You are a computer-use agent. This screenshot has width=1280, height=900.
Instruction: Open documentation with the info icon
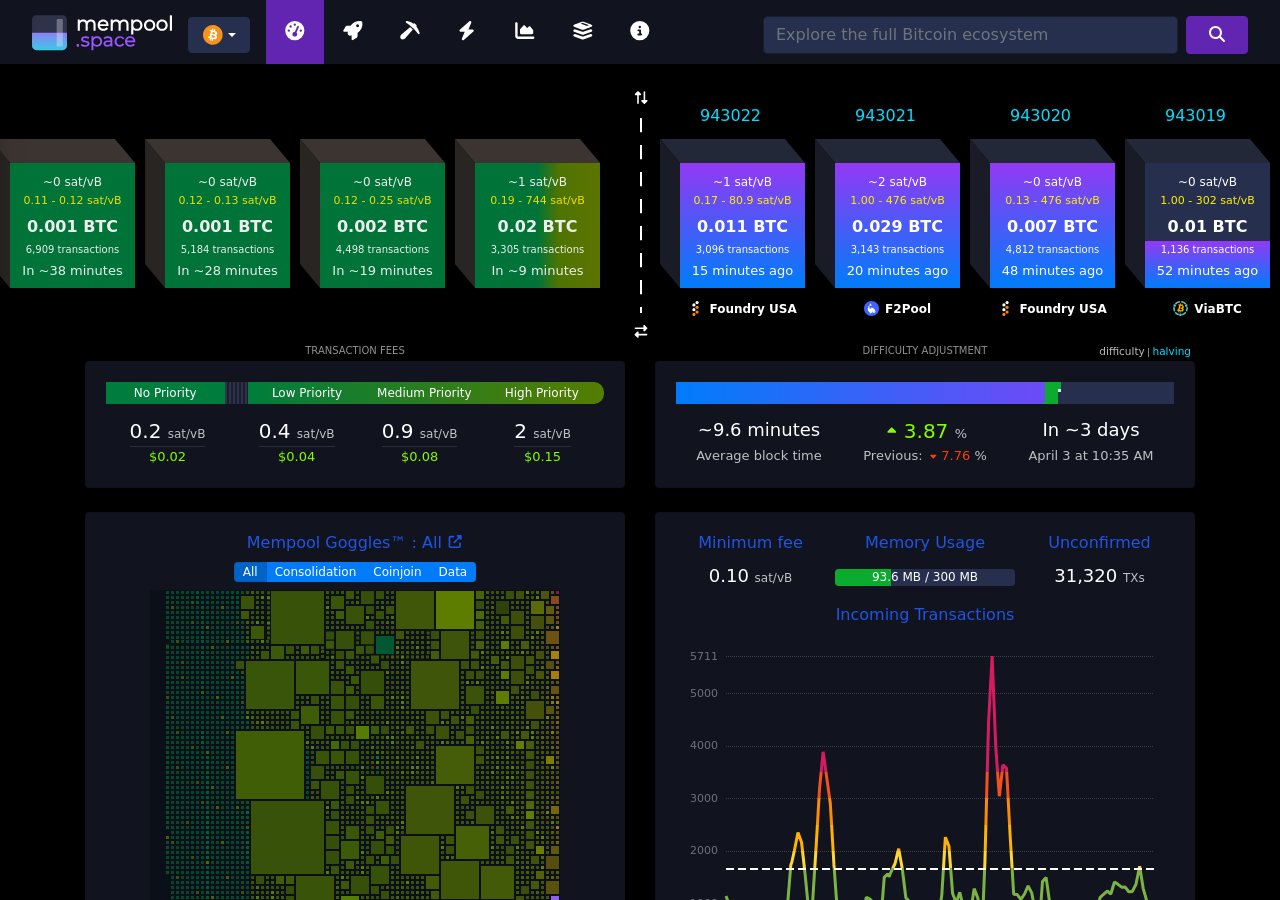point(639,31)
